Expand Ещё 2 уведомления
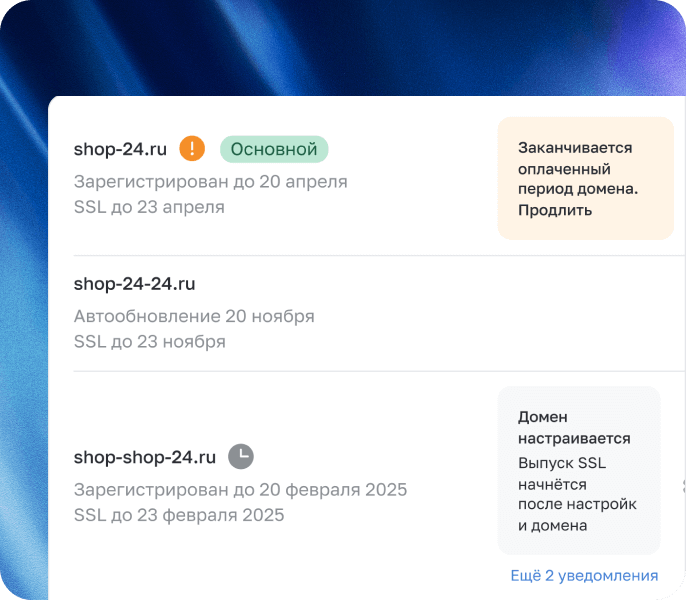This screenshot has width=686, height=600. [x=584, y=575]
